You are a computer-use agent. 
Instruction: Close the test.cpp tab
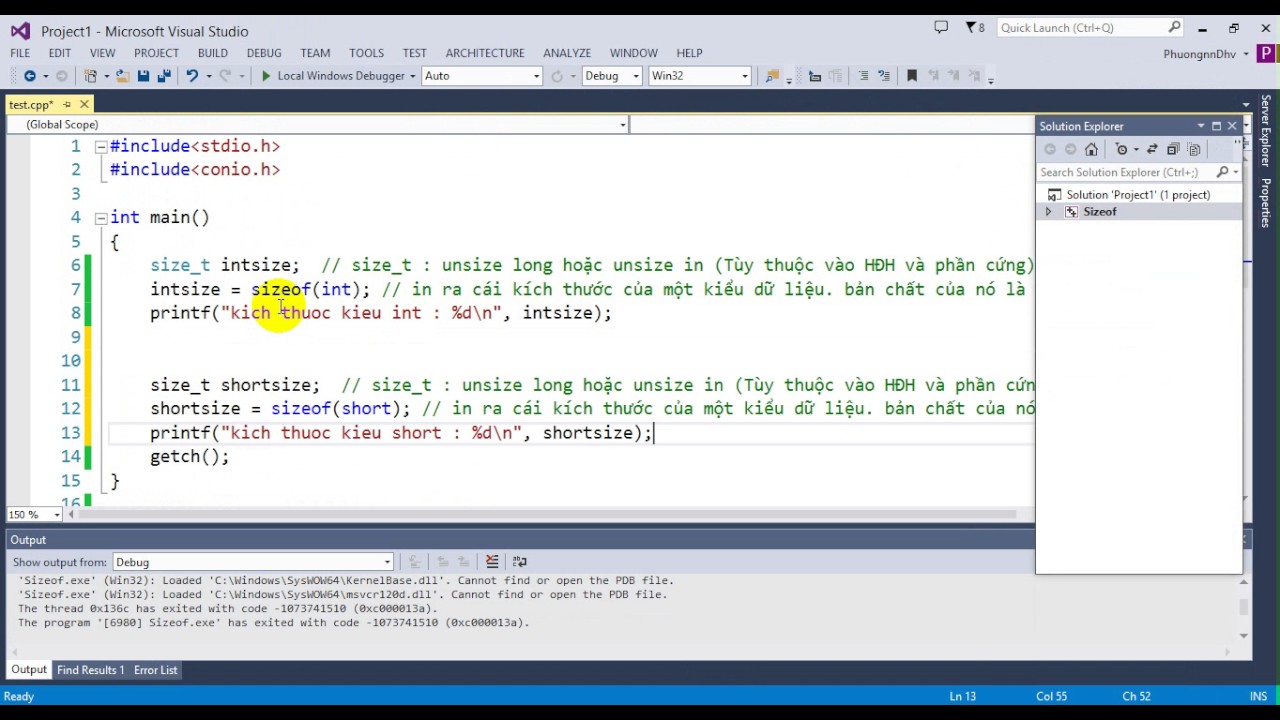pos(84,104)
